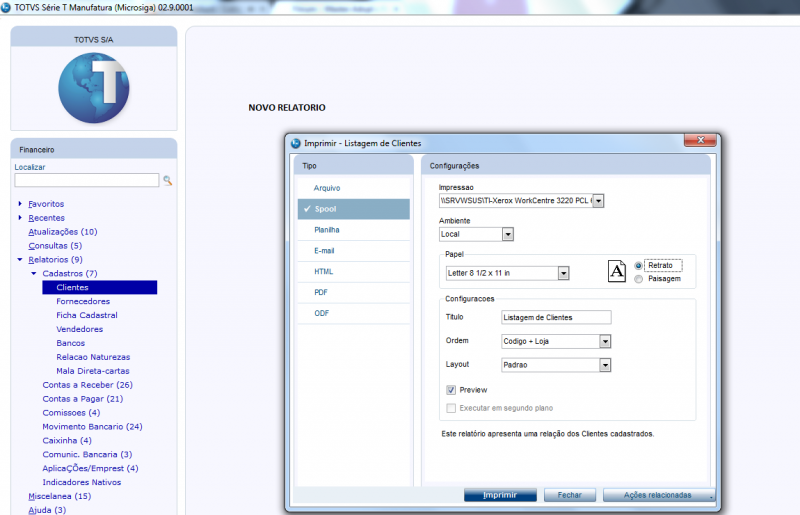Click the TOTVS app icon in main title bar
Image resolution: width=800 pixels, height=515 pixels.
coord(6,7)
